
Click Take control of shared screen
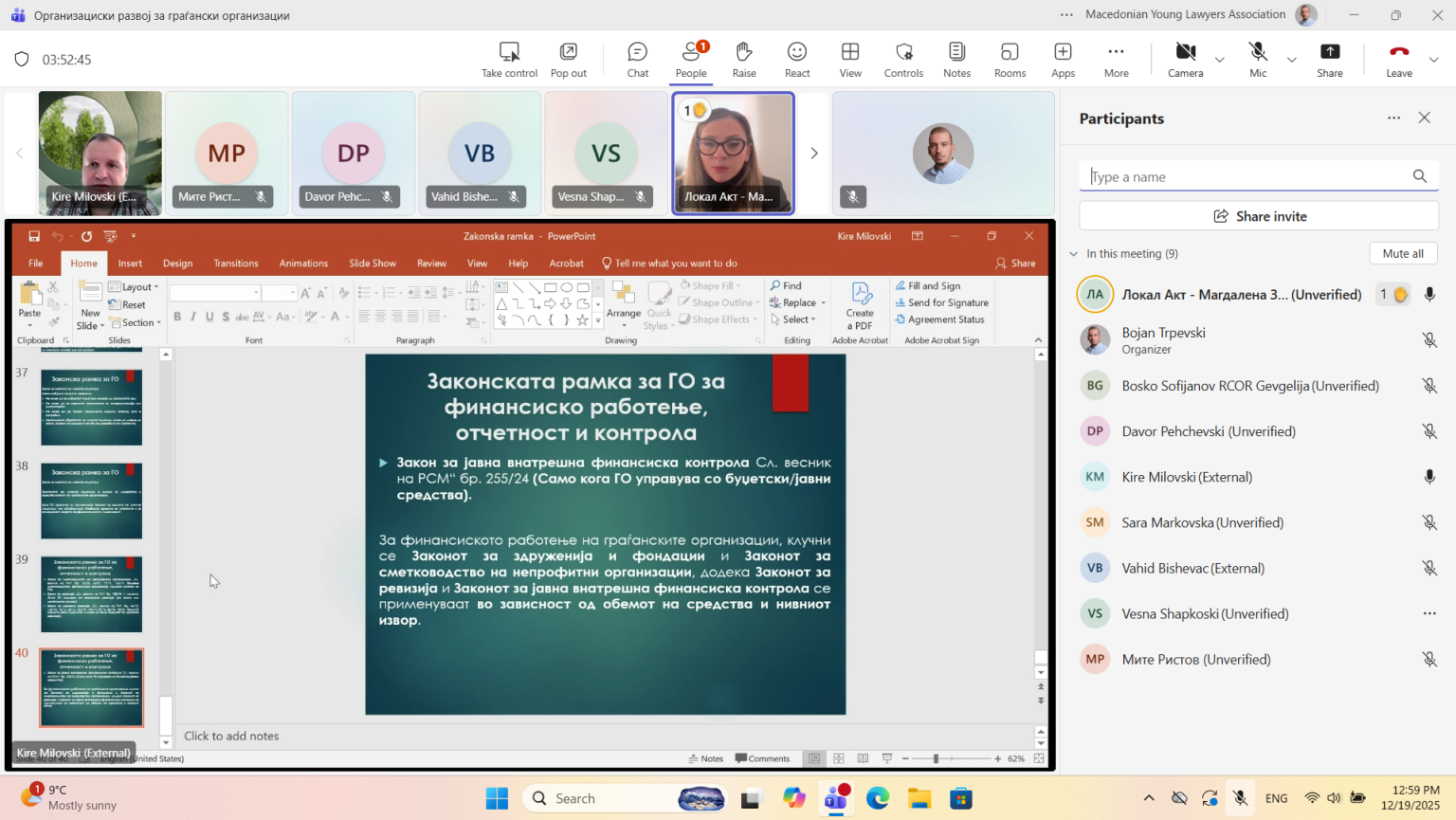(x=509, y=59)
